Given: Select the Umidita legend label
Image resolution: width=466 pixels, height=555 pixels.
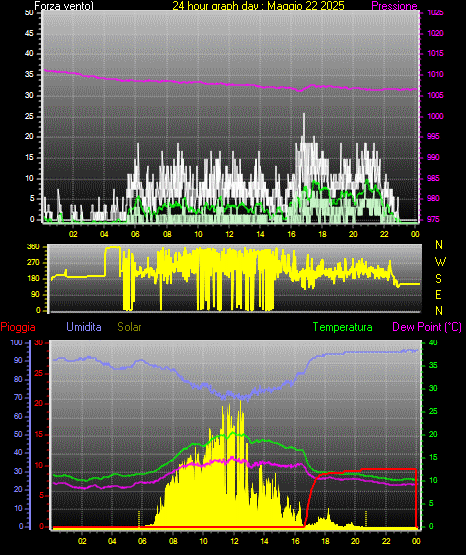Looking at the screenshot, I should coord(84,327).
